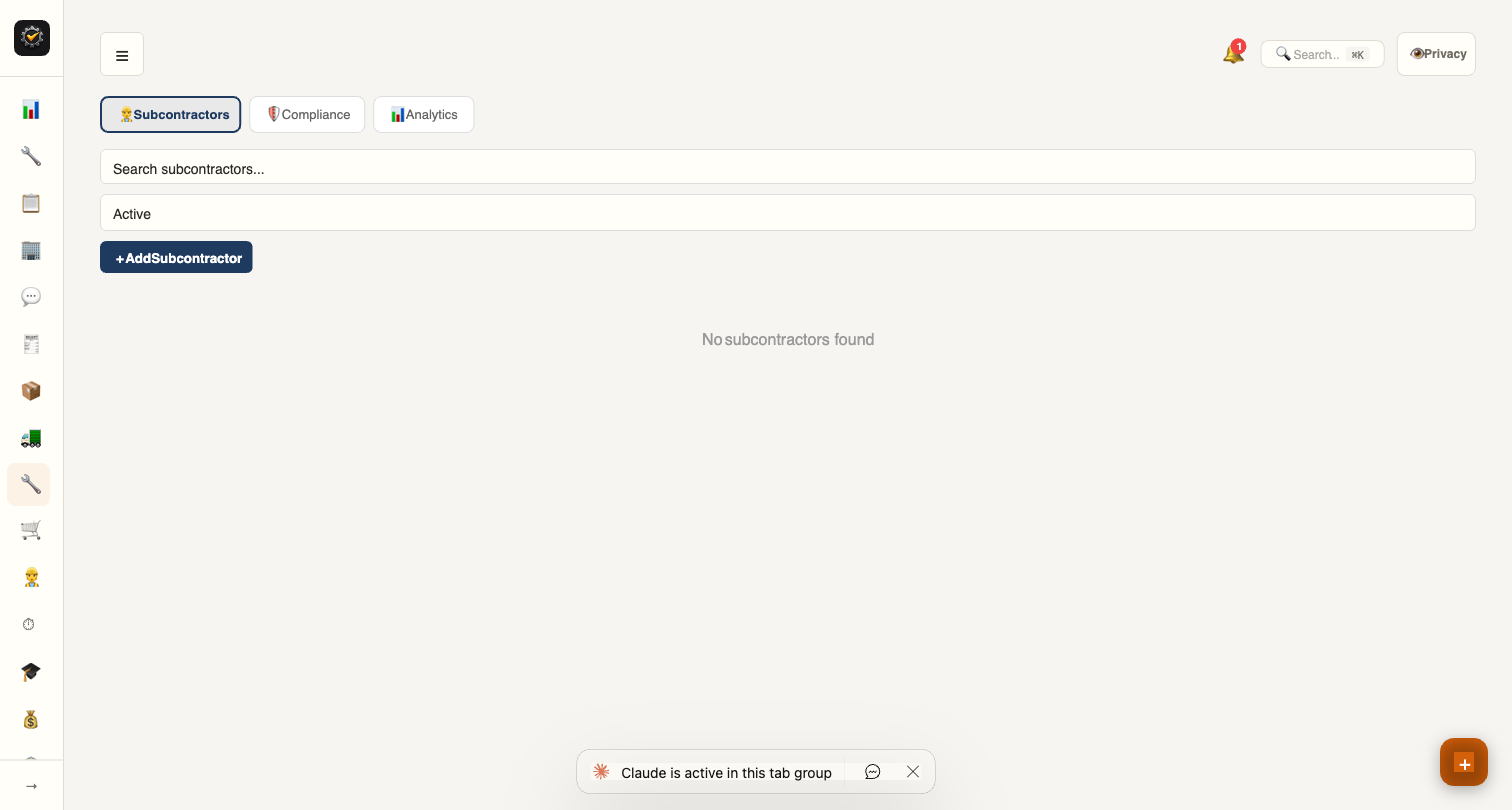This screenshot has height=810, width=1512.
Task: Switch to the Compliance tab
Action: click(307, 114)
